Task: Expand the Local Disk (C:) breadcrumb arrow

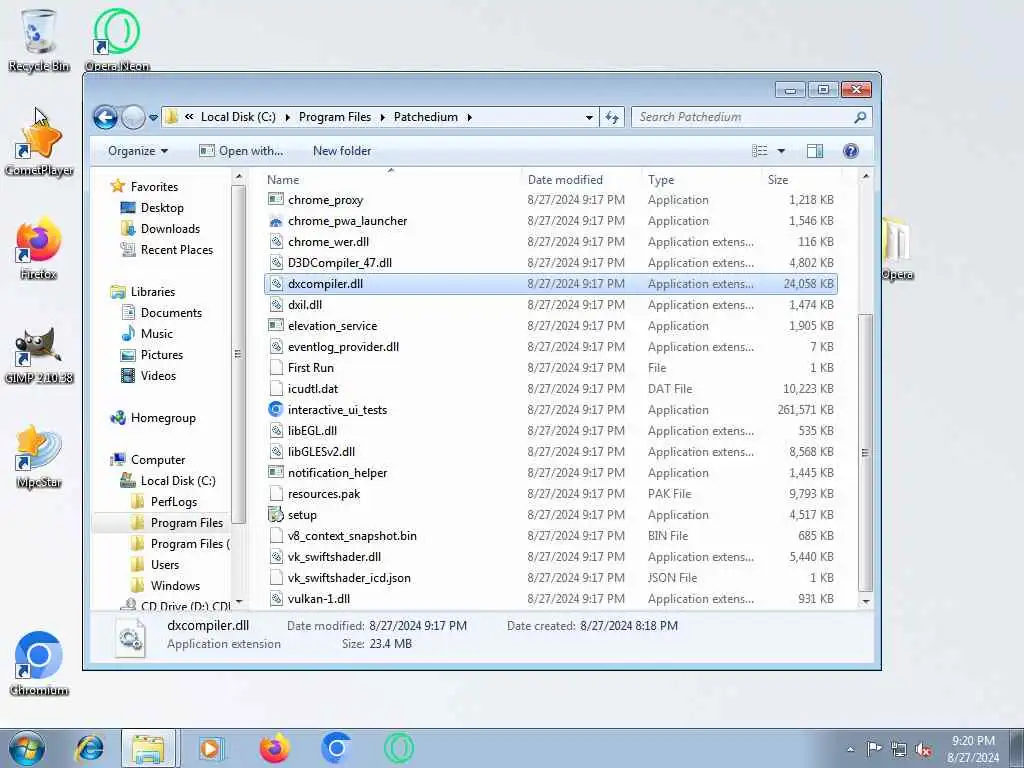Action: 287,118
